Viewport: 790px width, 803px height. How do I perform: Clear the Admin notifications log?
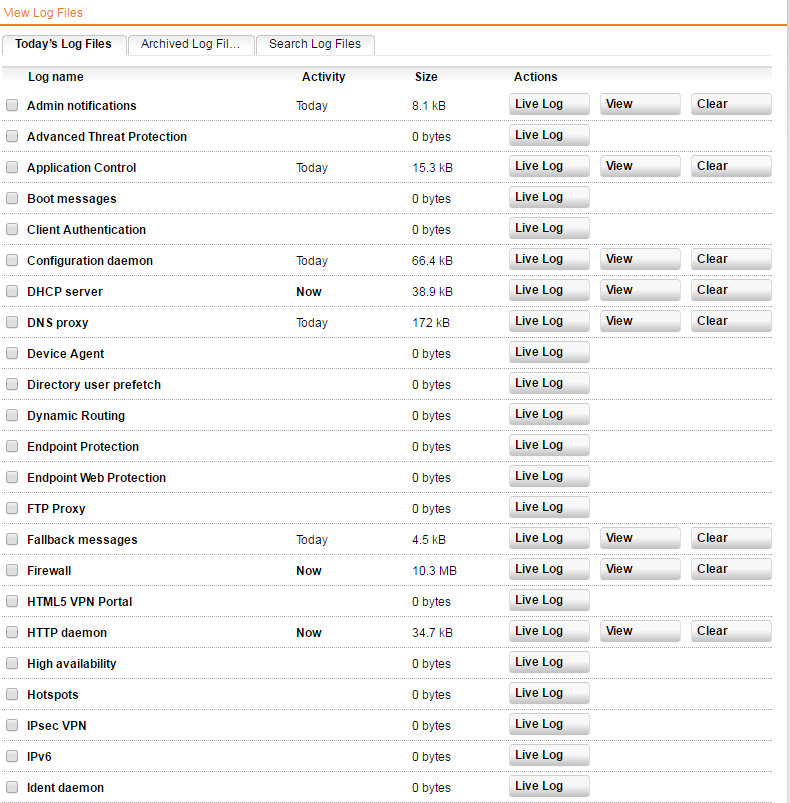(x=731, y=104)
